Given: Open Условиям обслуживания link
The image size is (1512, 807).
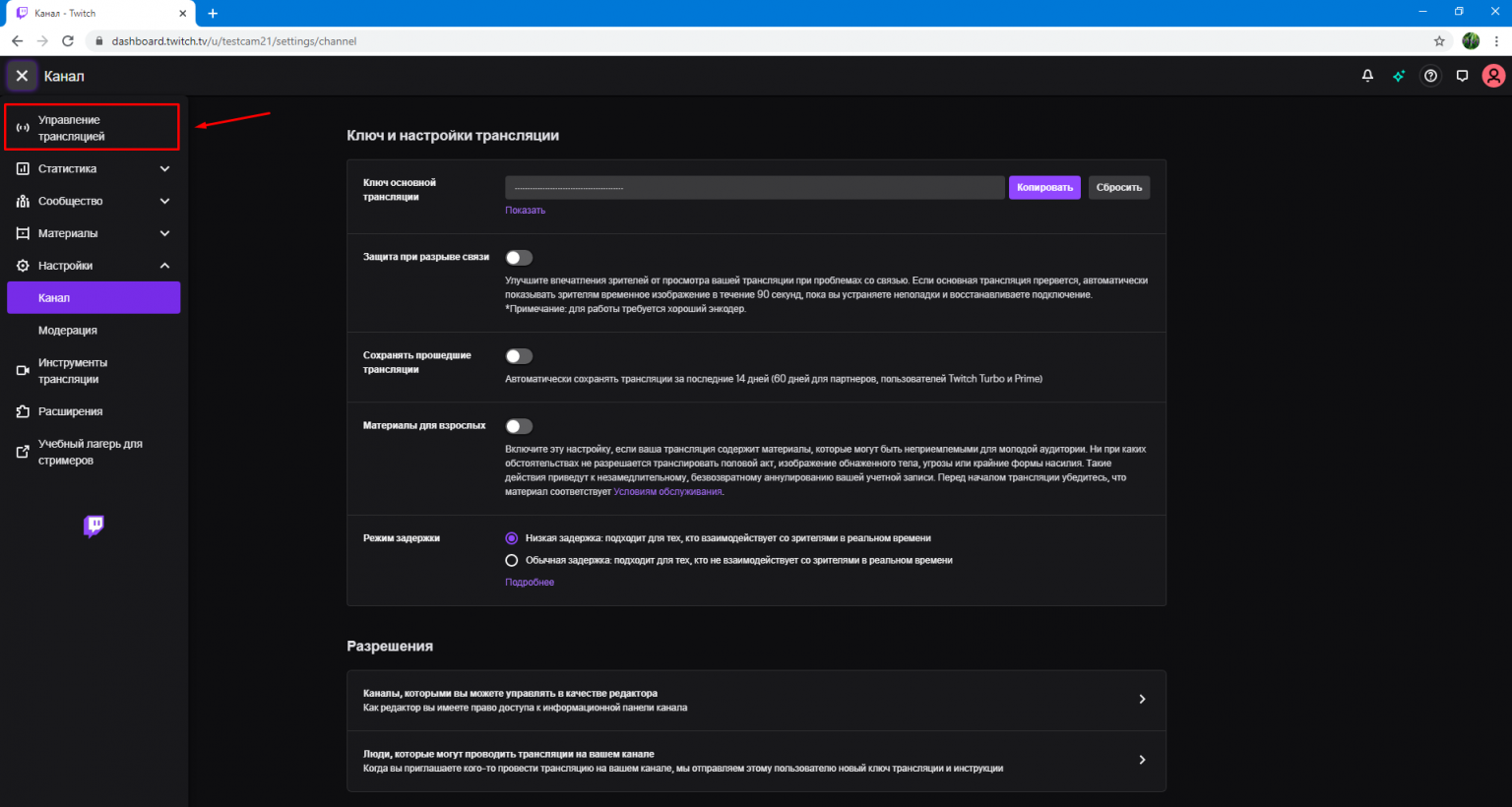Looking at the screenshot, I should pos(667,492).
